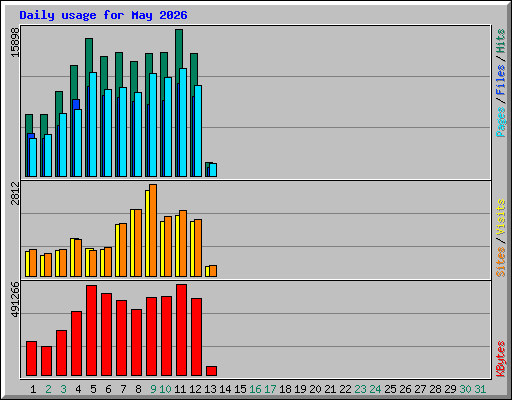Image resolution: width=512 pixels, height=400 pixels.
Task: Click the 2812 visits axis value
Action: (15, 193)
